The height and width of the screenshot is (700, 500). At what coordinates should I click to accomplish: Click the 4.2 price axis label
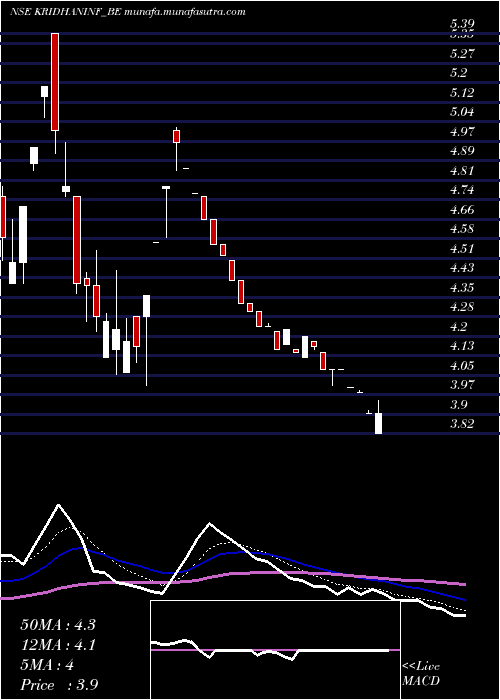[x=459, y=326]
